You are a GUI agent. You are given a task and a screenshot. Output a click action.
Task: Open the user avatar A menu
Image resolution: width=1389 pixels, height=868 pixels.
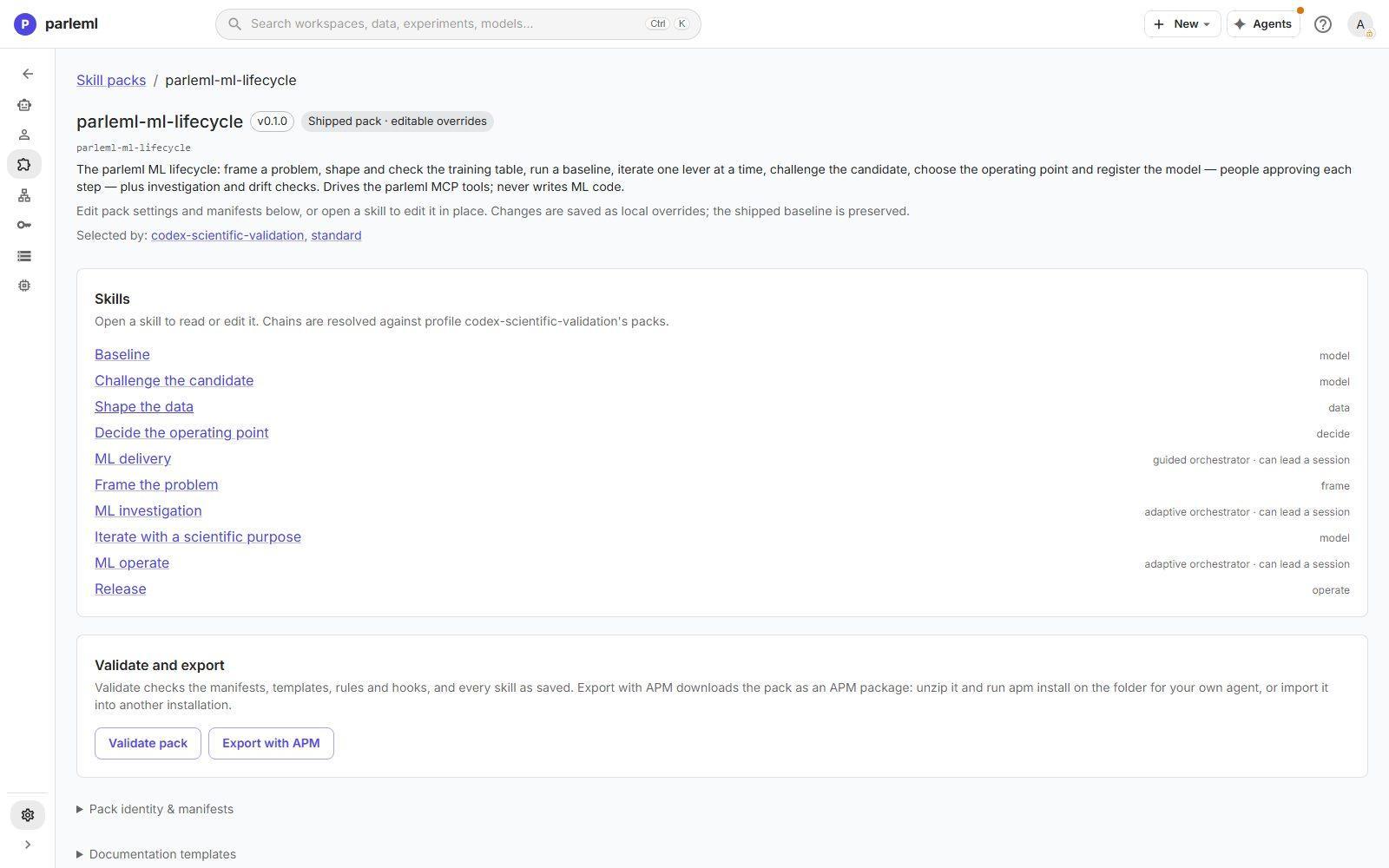pyautogui.click(x=1360, y=24)
